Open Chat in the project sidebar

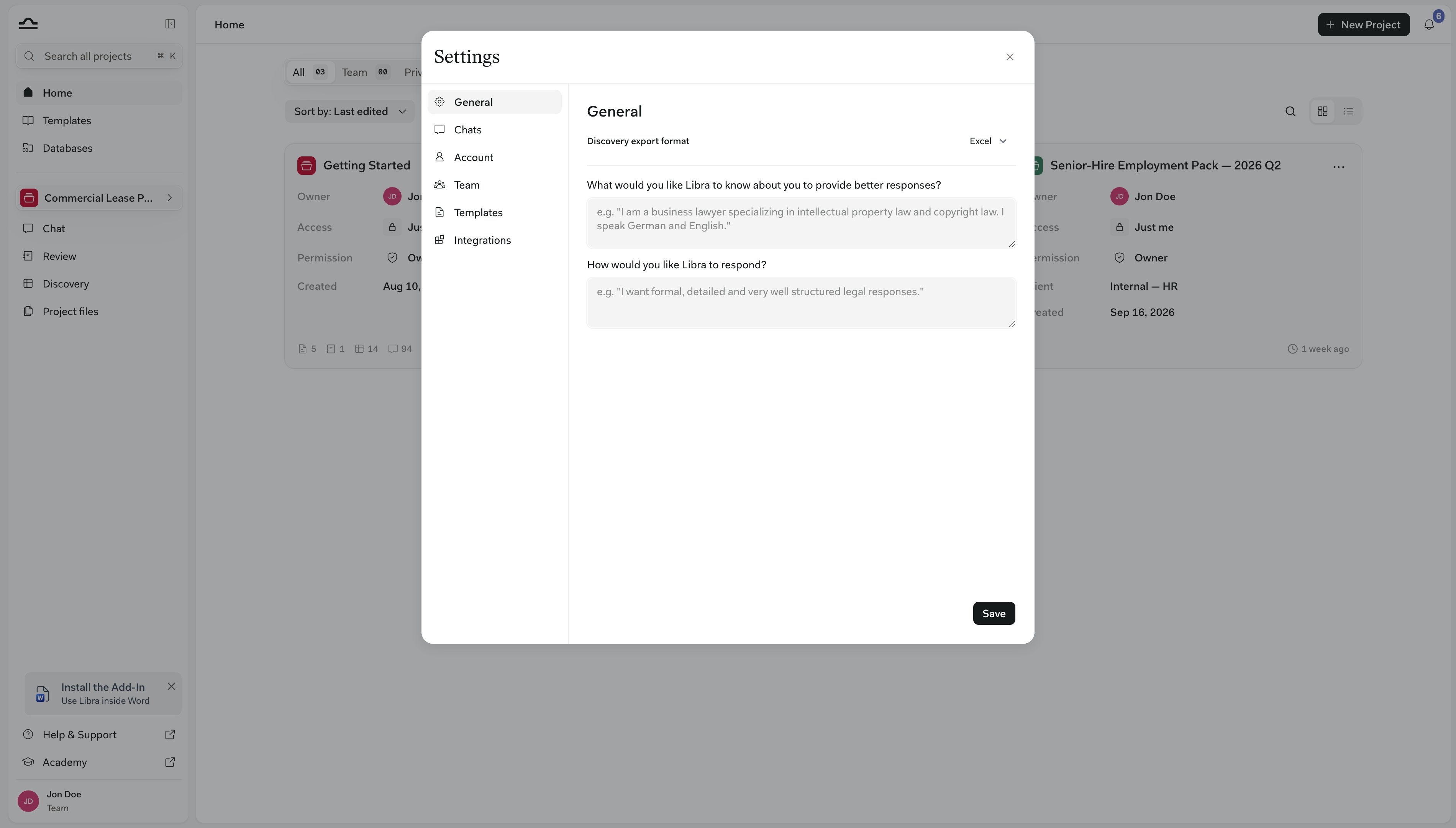click(x=99, y=228)
